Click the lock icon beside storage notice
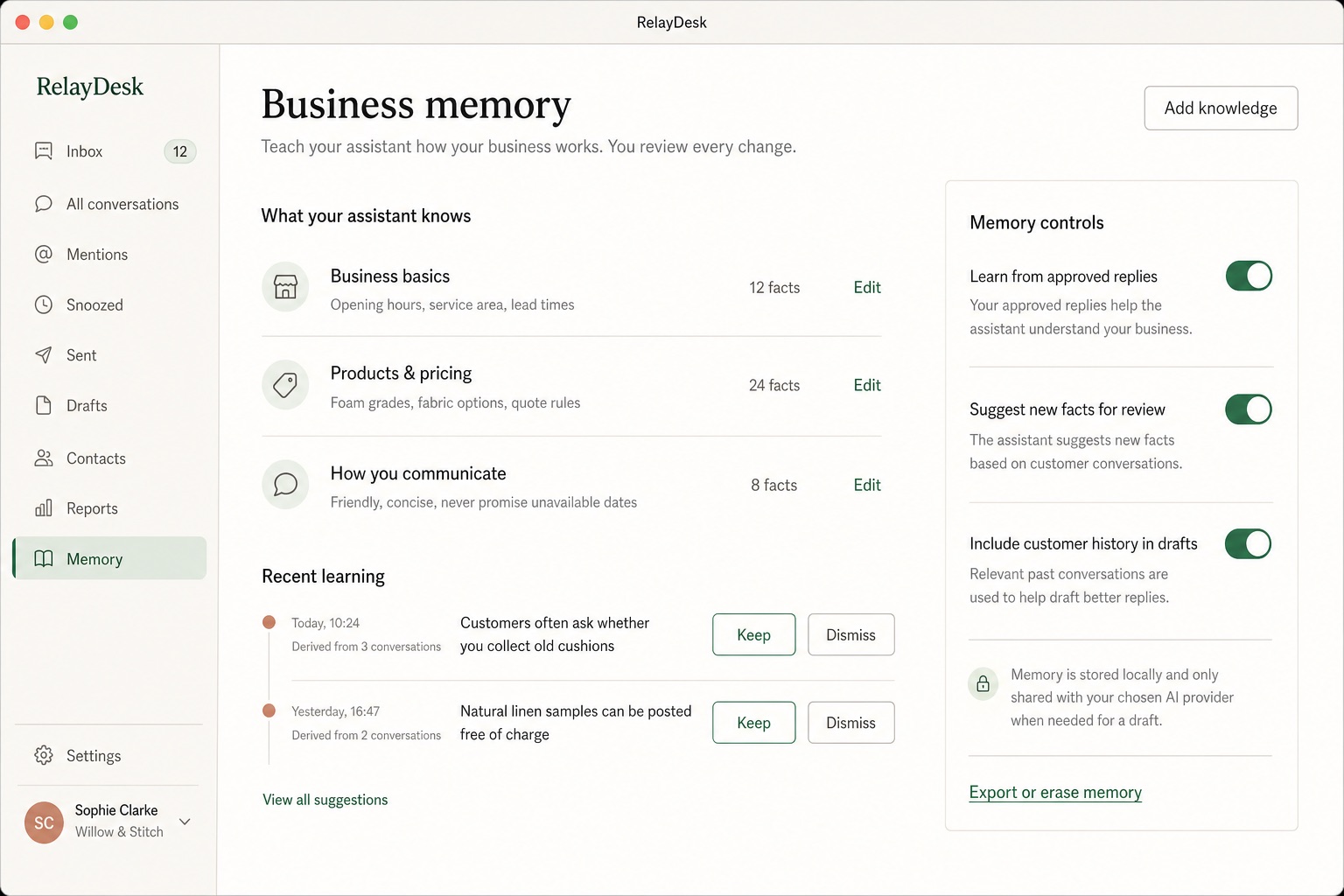The image size is (1344, 896). tap(983, 683)
